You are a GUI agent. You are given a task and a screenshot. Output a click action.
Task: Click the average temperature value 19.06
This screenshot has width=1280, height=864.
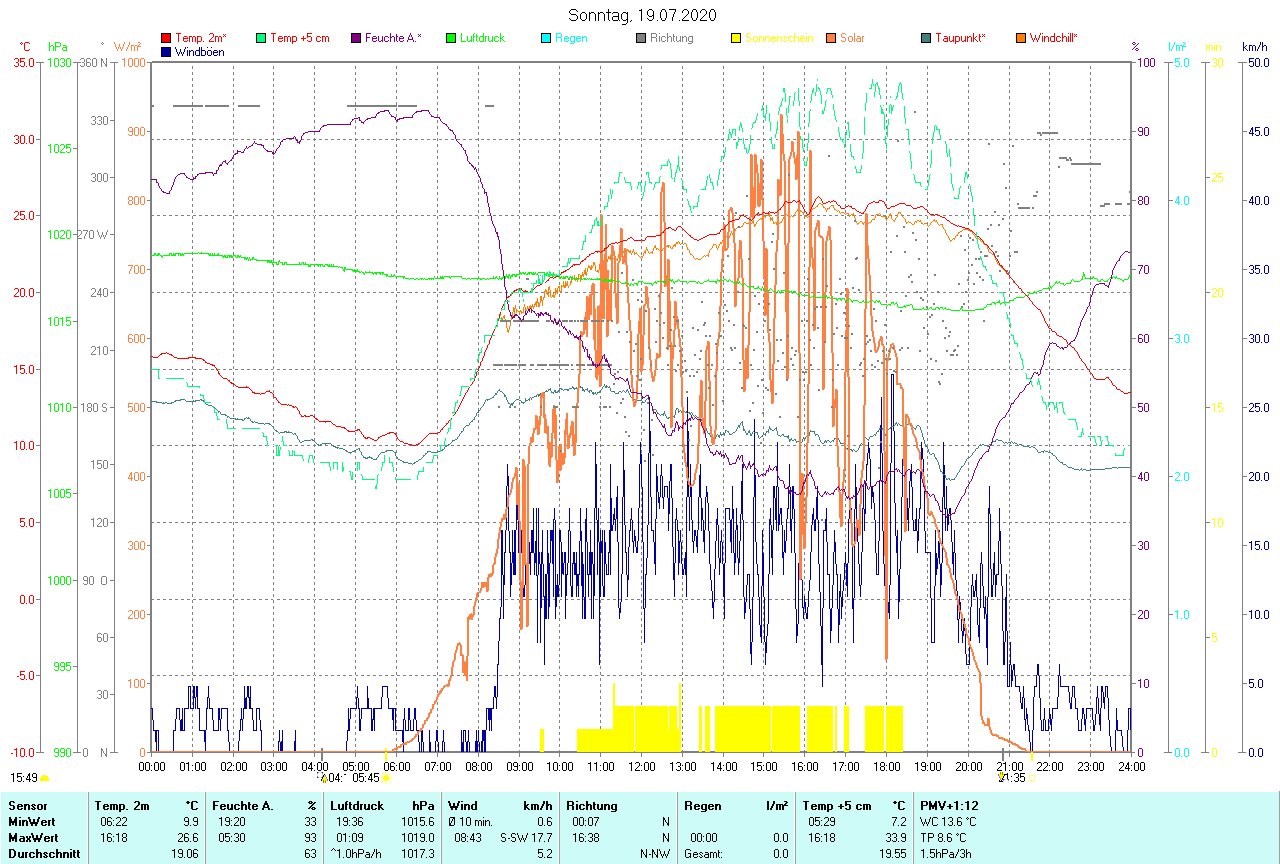pyautogui.click(x=185, y=853)
